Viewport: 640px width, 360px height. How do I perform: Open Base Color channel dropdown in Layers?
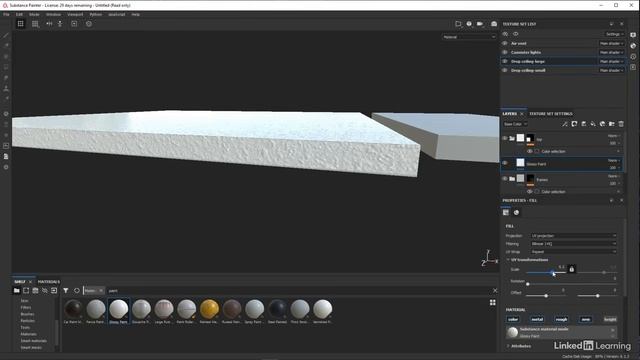coord(515,124)
